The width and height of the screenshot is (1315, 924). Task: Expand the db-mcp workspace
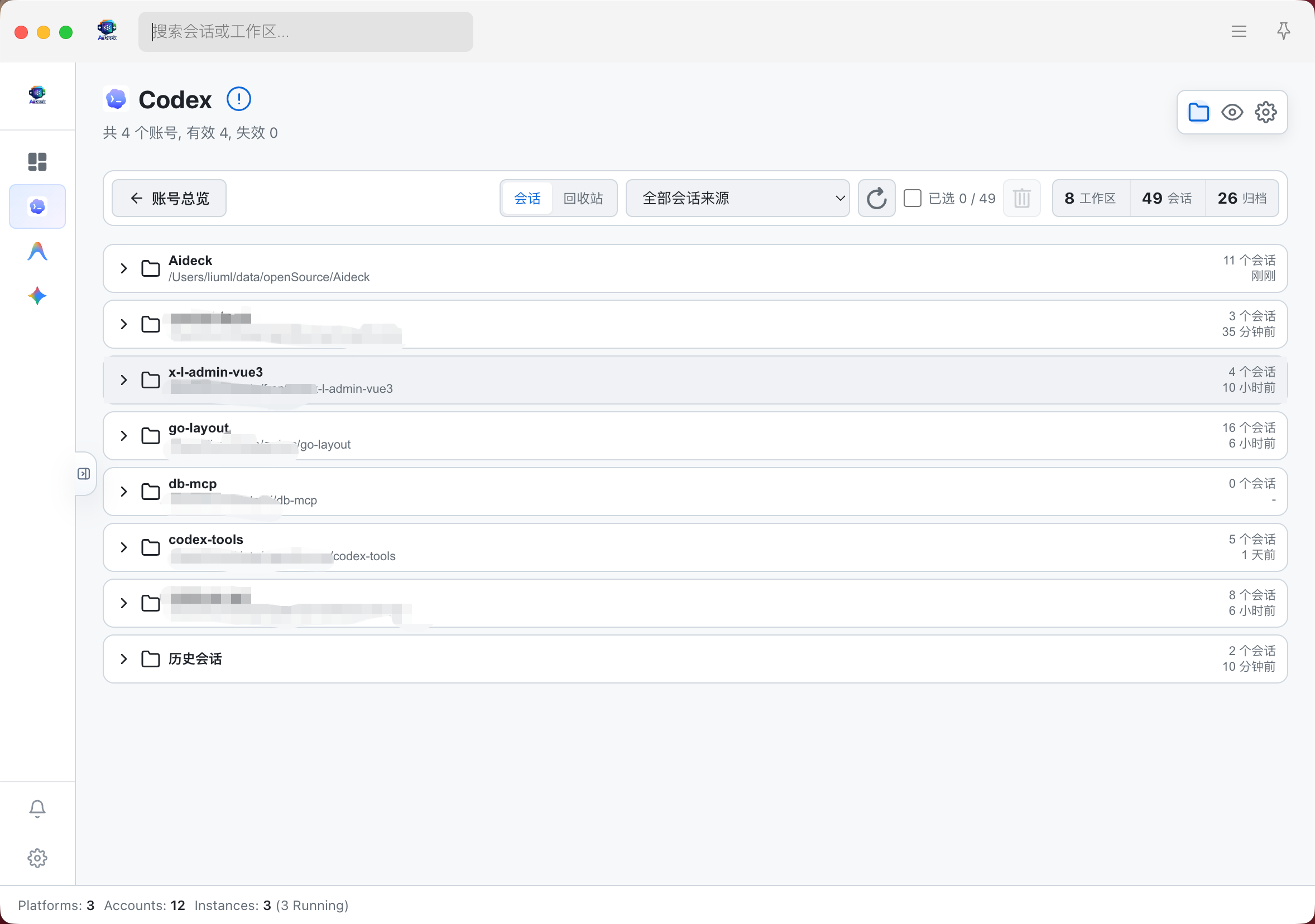point(124,492)
